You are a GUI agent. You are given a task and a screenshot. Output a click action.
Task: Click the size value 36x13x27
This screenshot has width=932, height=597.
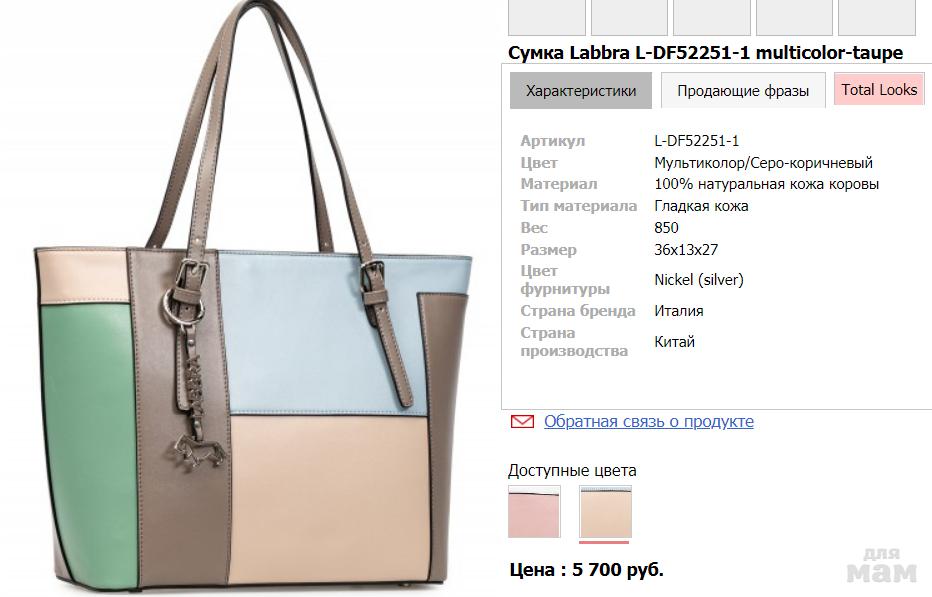[x=686, y=250]
